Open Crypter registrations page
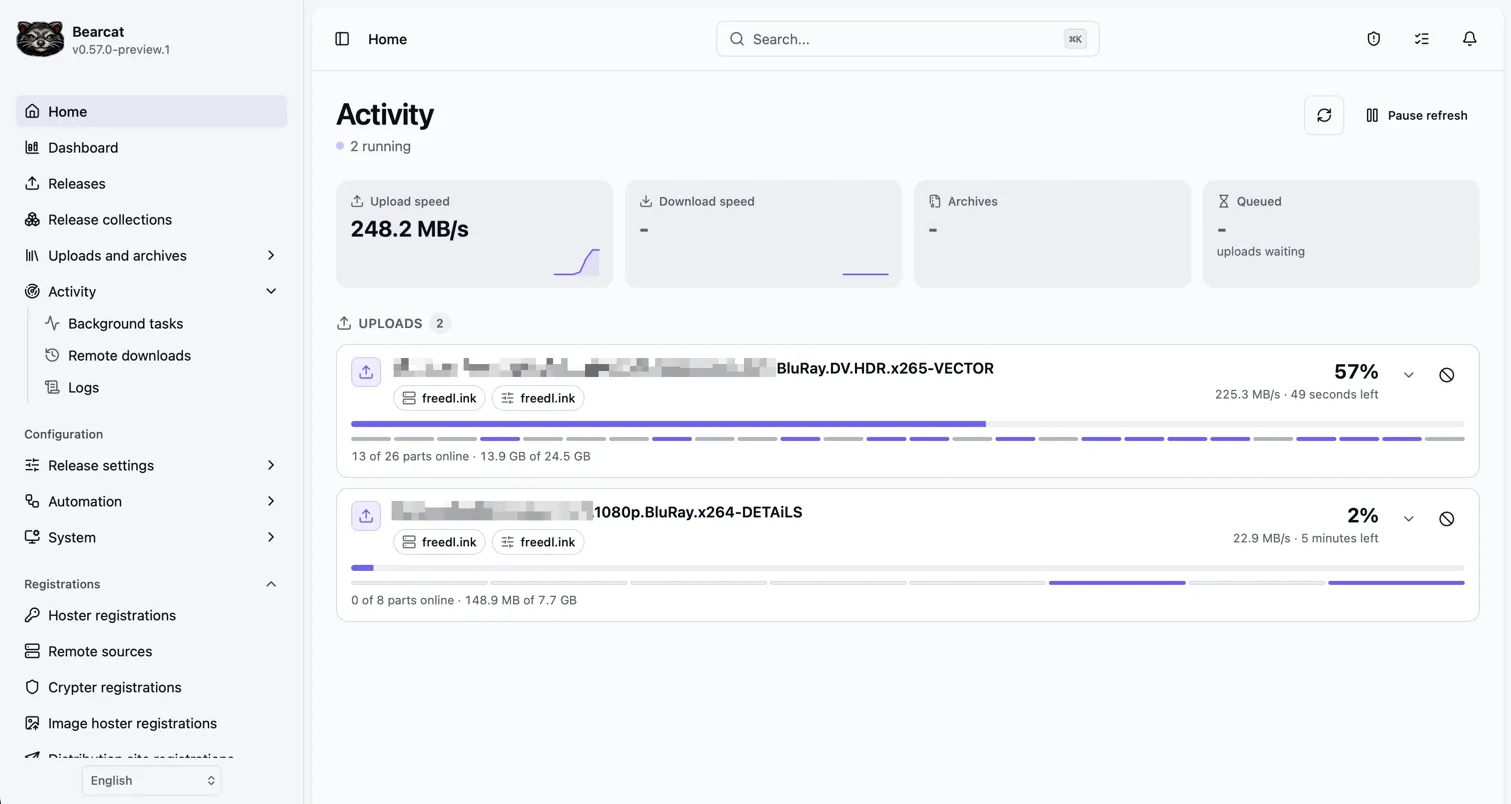The height and width of the screenshot is (804, 1511). point(152,687)
